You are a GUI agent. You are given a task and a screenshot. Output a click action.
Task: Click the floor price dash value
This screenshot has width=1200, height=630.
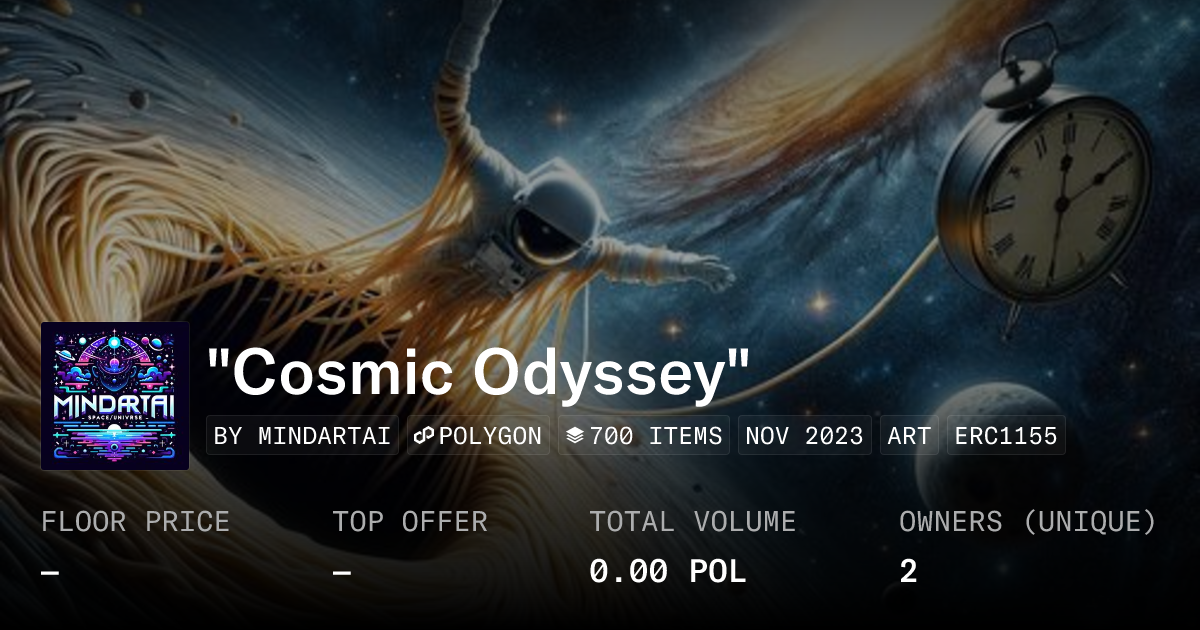pos(50,571)
